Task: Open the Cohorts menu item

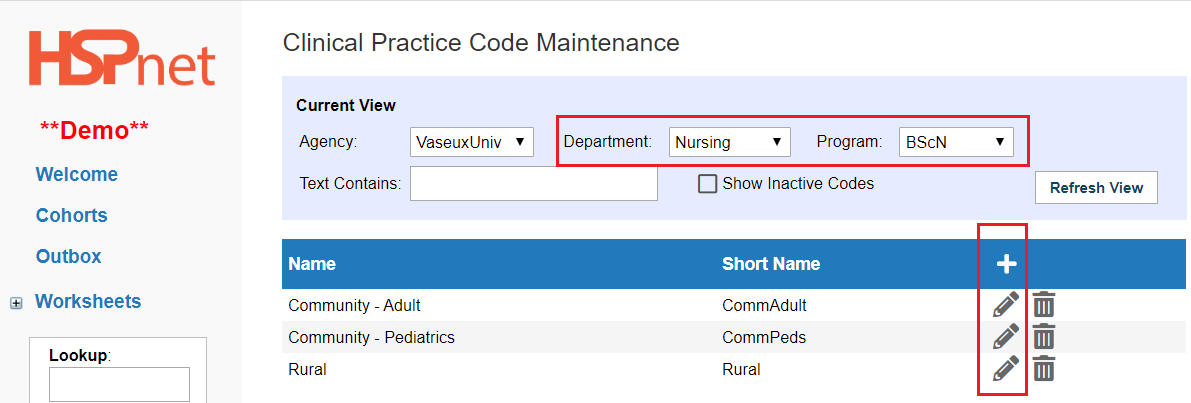Action: [71, 216]
